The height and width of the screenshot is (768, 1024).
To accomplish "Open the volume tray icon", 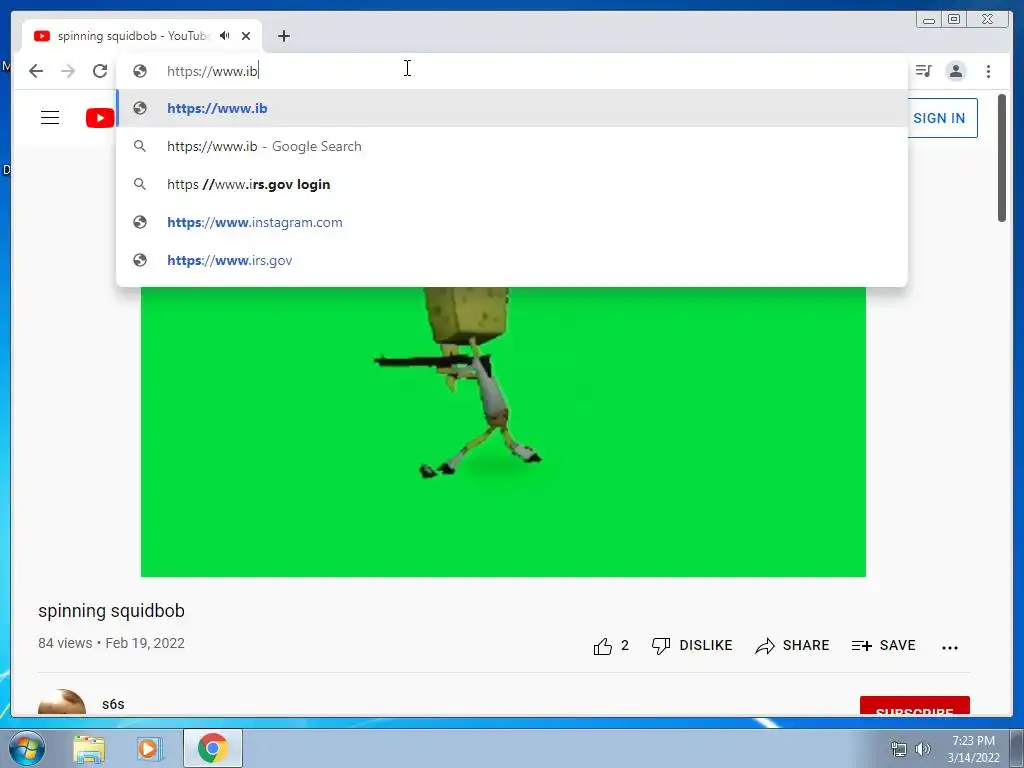I will point(923,749).
